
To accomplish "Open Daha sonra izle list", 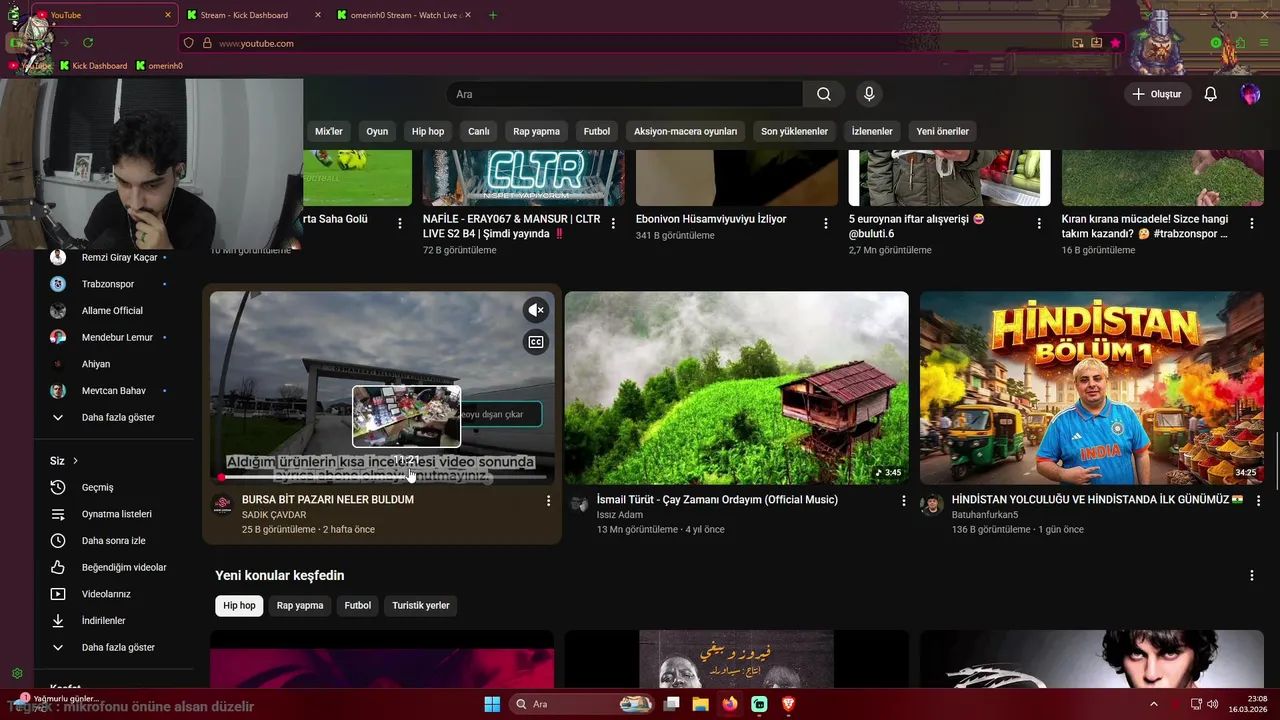I will [113, 541].
